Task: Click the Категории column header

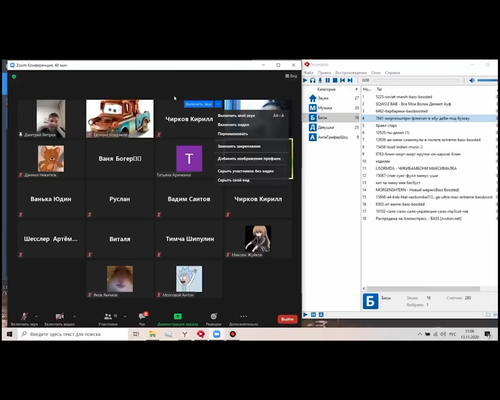Action: click(x=327, y=89)
